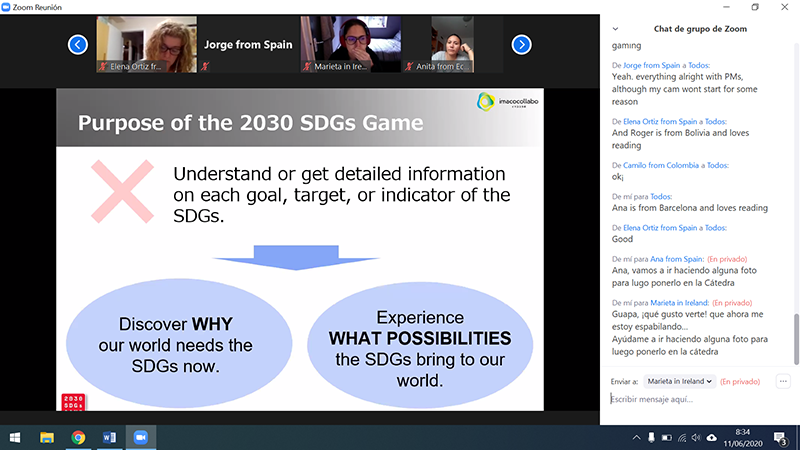Show next participants with right arrow
The height and width of the screenshot is (450, 800).
[521, 45]
